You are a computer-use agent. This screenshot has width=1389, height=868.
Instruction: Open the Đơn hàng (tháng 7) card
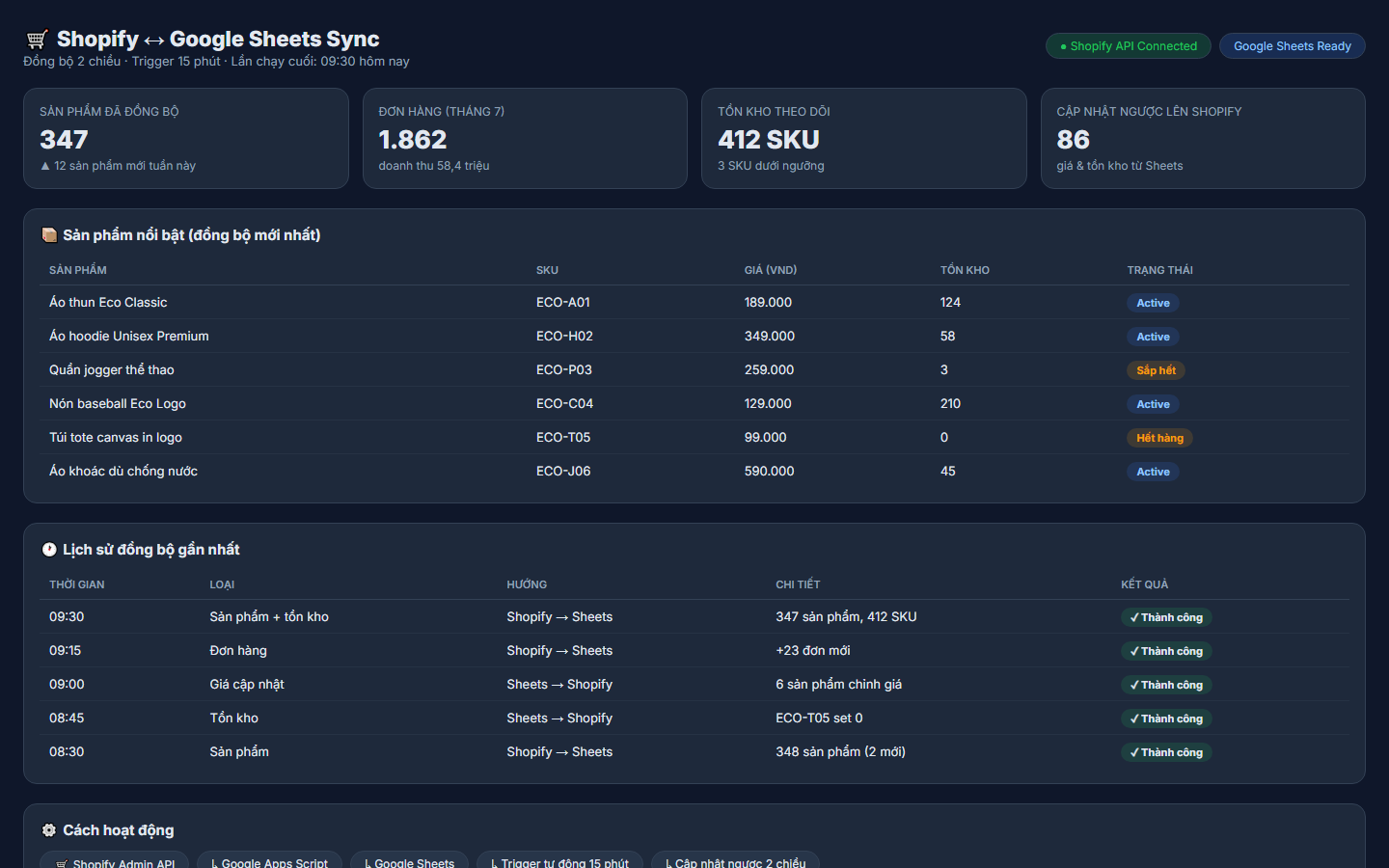[x=525, y=139]
